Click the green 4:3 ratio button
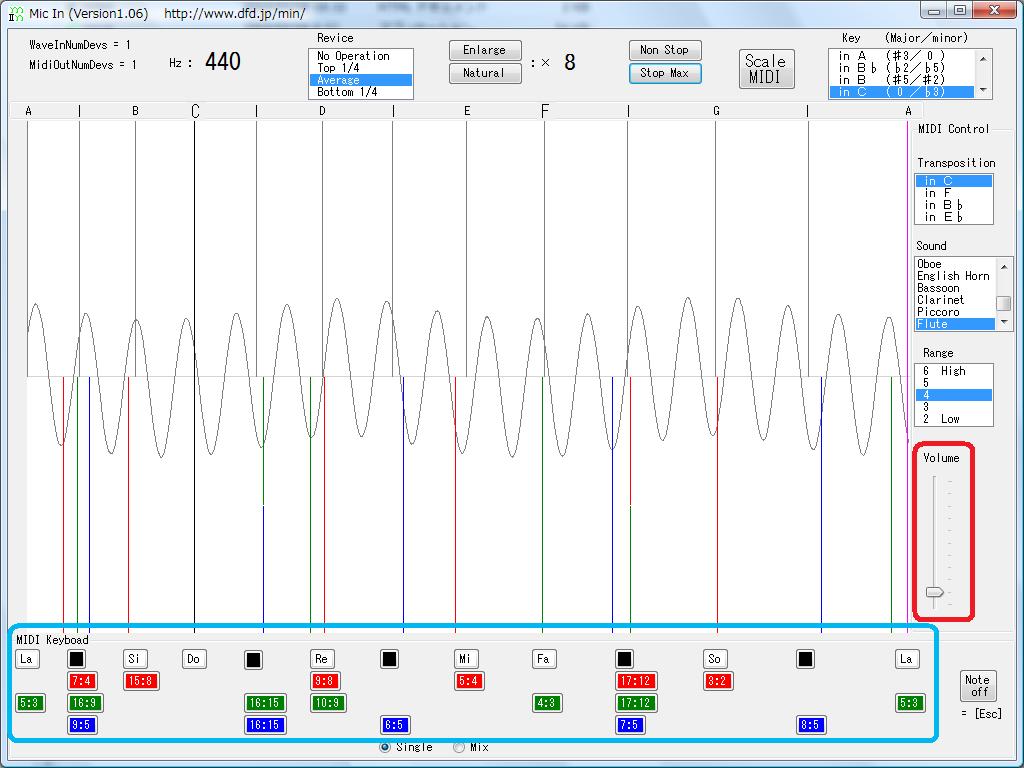This screenshot has height=768, width=1024. pos(547,703)
